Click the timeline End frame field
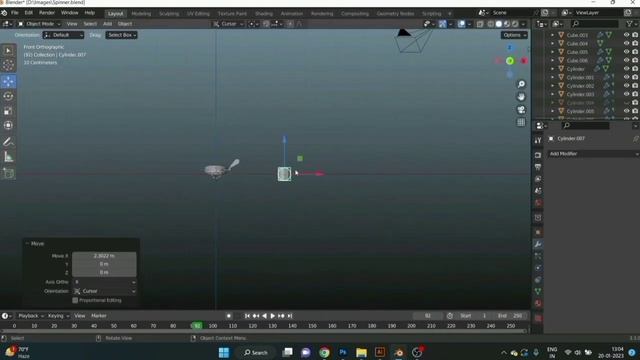Image resolution: width=640 pixels, height=360 pixels. (510, 316)
